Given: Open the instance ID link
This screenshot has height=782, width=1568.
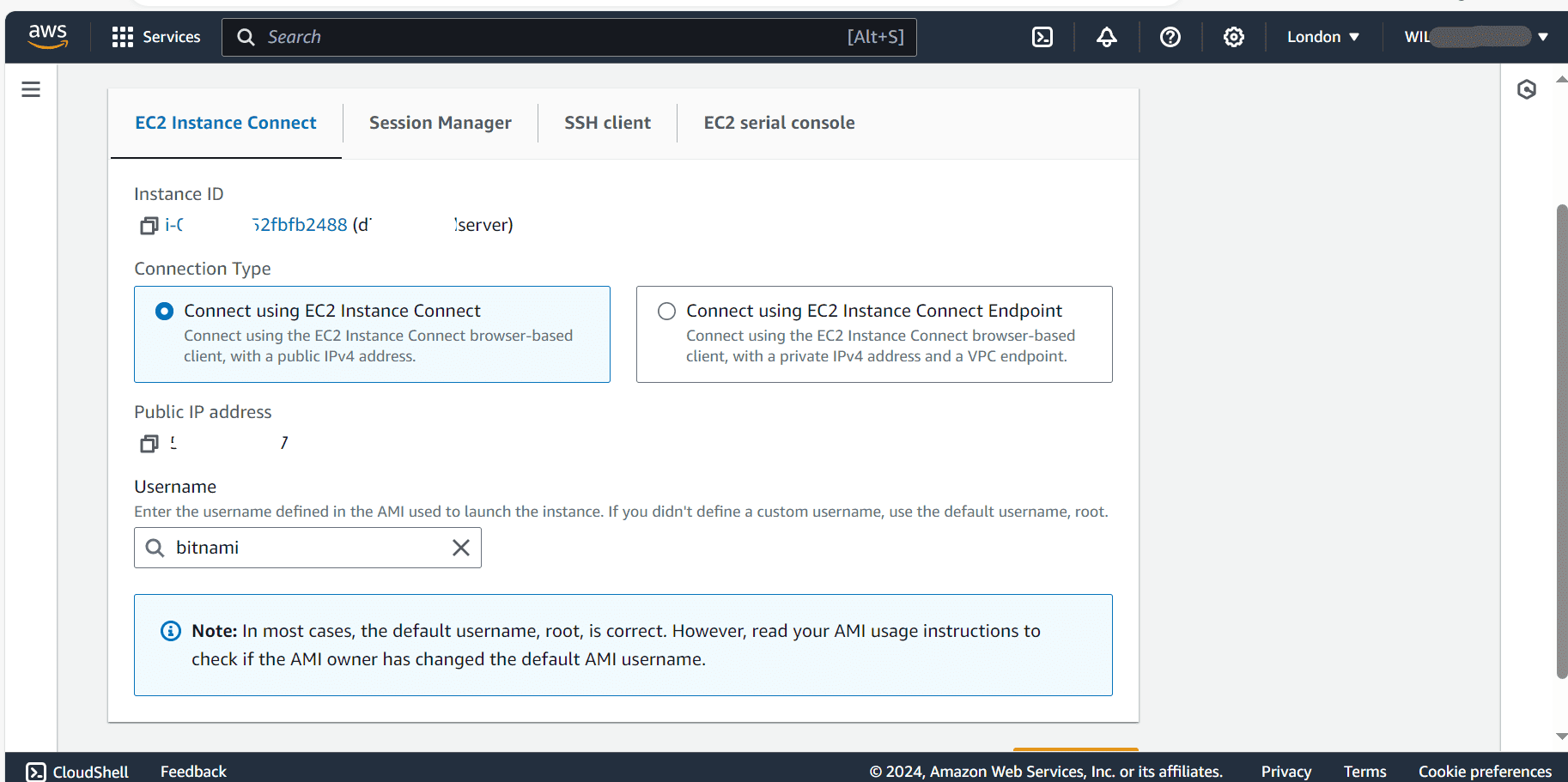Looking at the screenshot, I should (256, 225).
